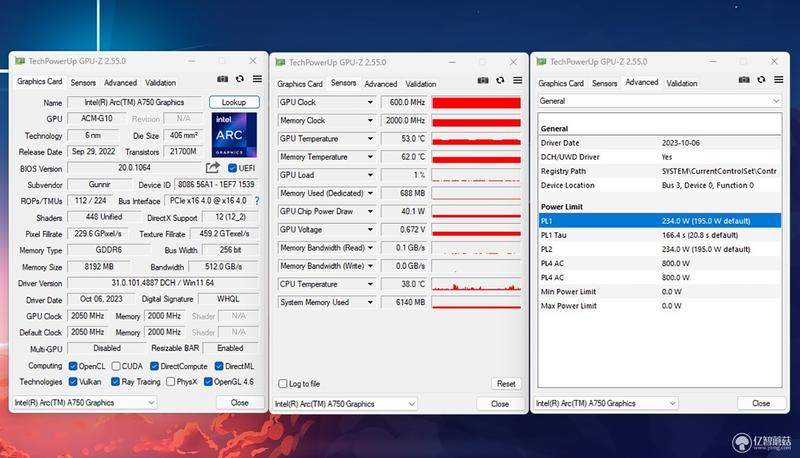Open the GPU Clock sensor dropdown arrow
Screen dimensions: 800x458
(370, 103)
